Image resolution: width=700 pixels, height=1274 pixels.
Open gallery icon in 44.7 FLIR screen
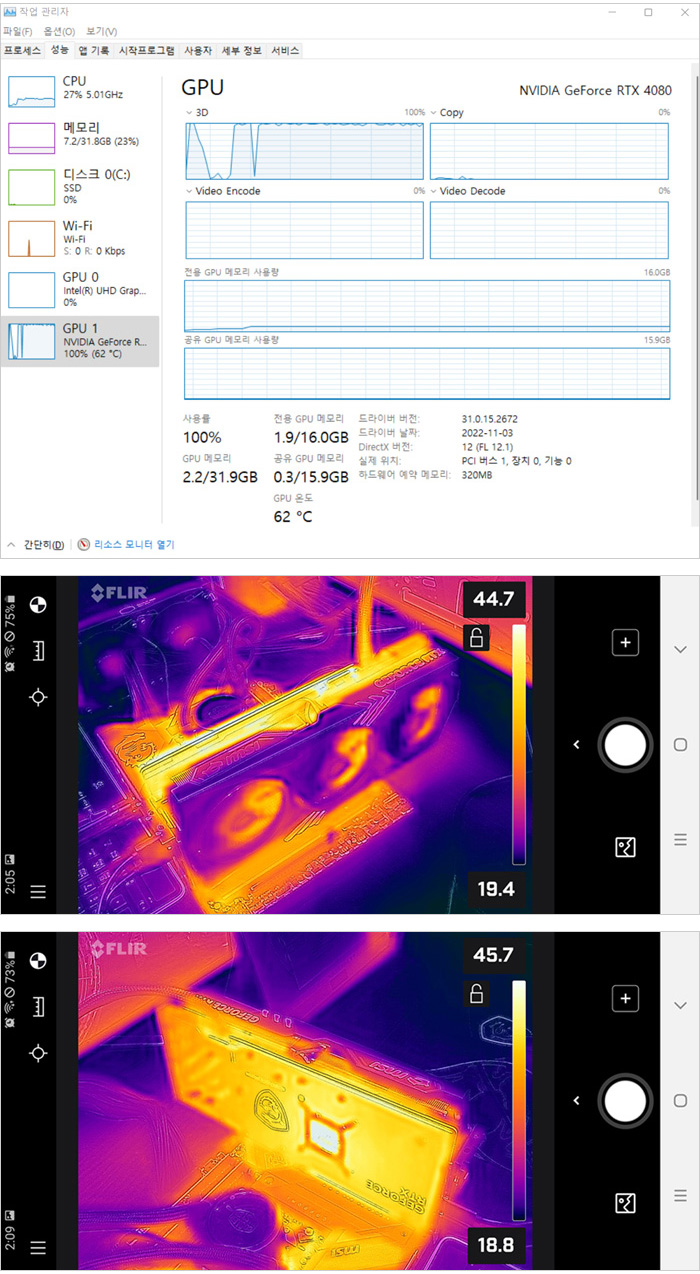coord(625,848)
